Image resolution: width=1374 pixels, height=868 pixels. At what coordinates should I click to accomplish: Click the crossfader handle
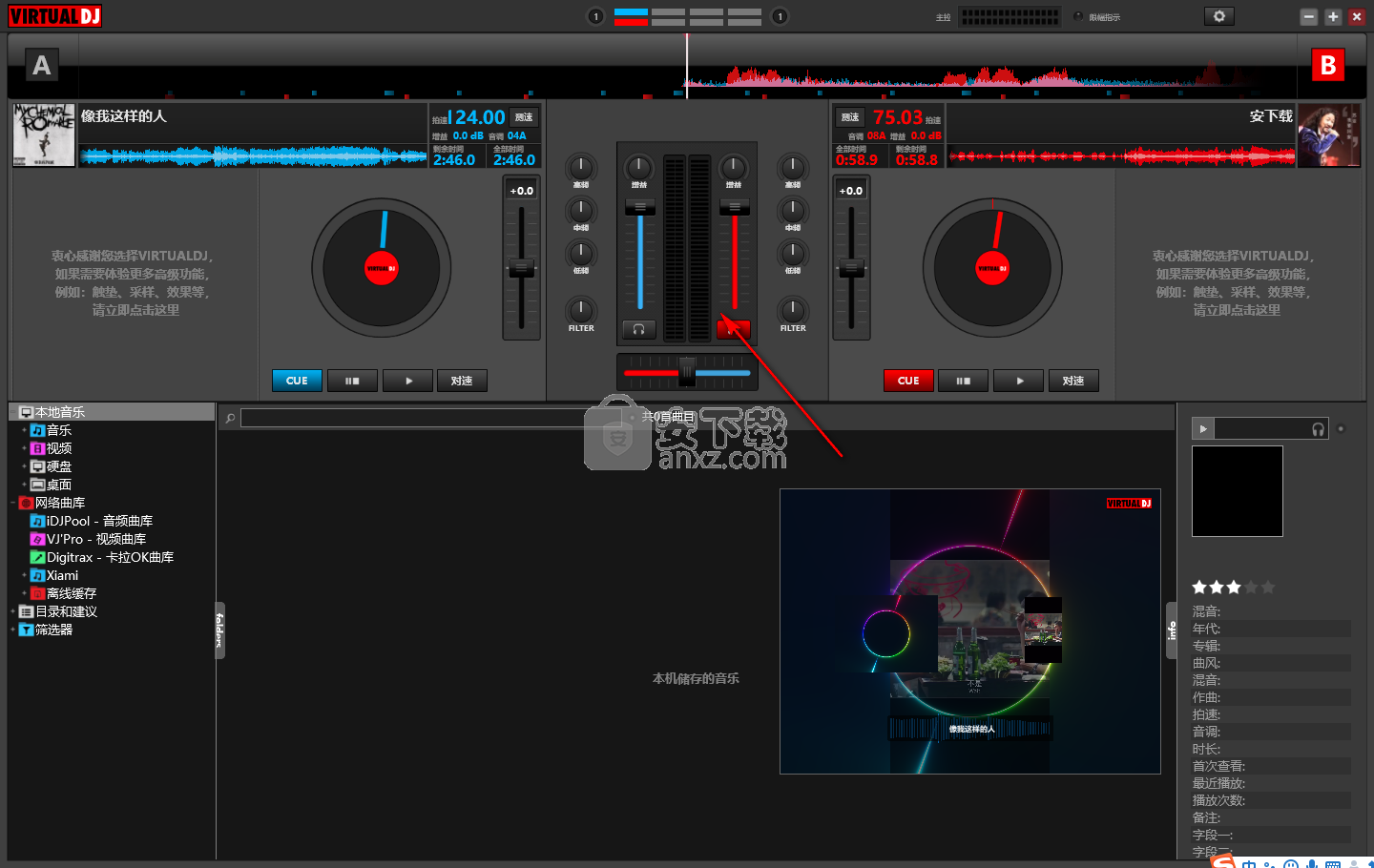point(687,372)
